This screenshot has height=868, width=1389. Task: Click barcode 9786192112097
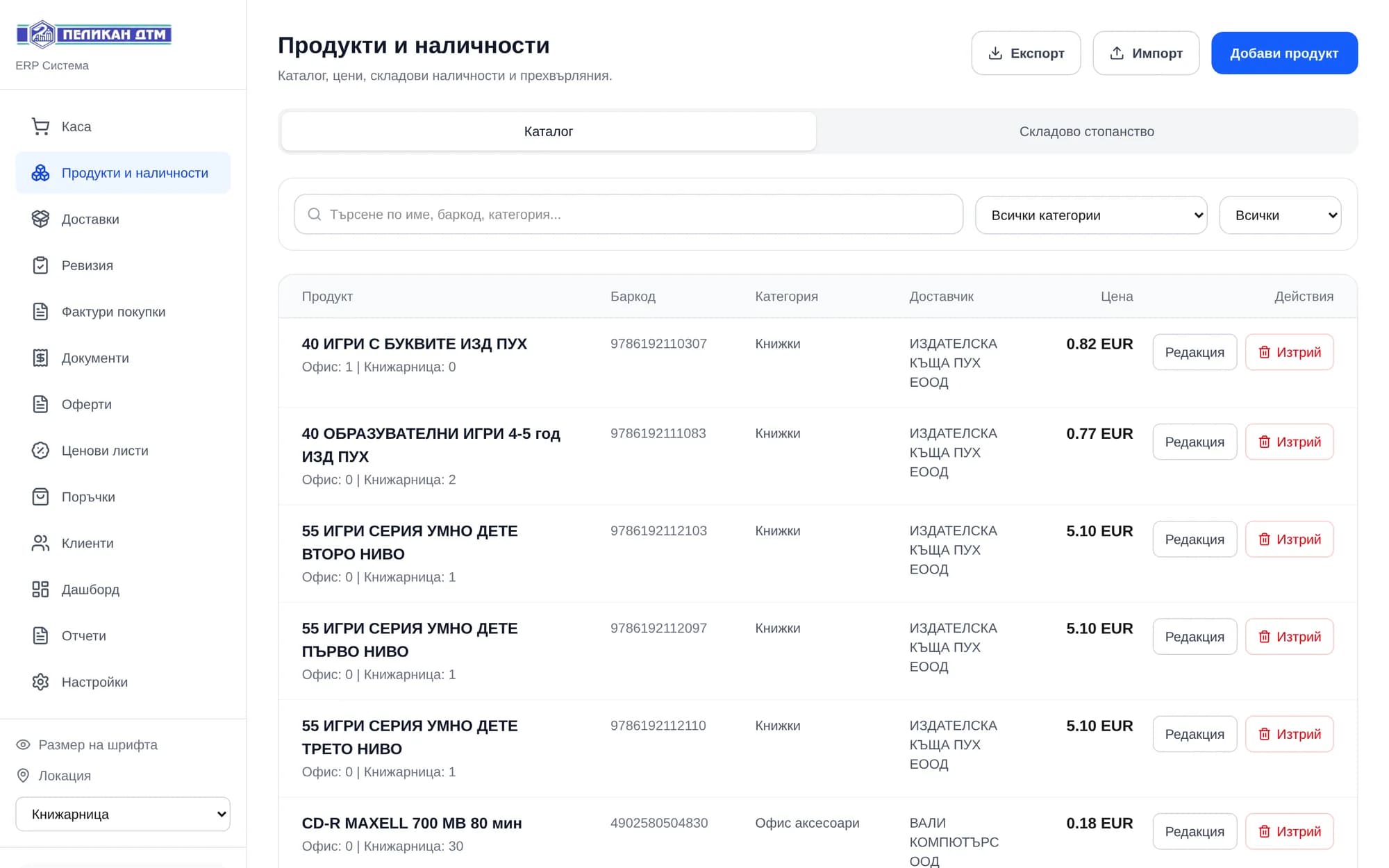click(658, 628)
